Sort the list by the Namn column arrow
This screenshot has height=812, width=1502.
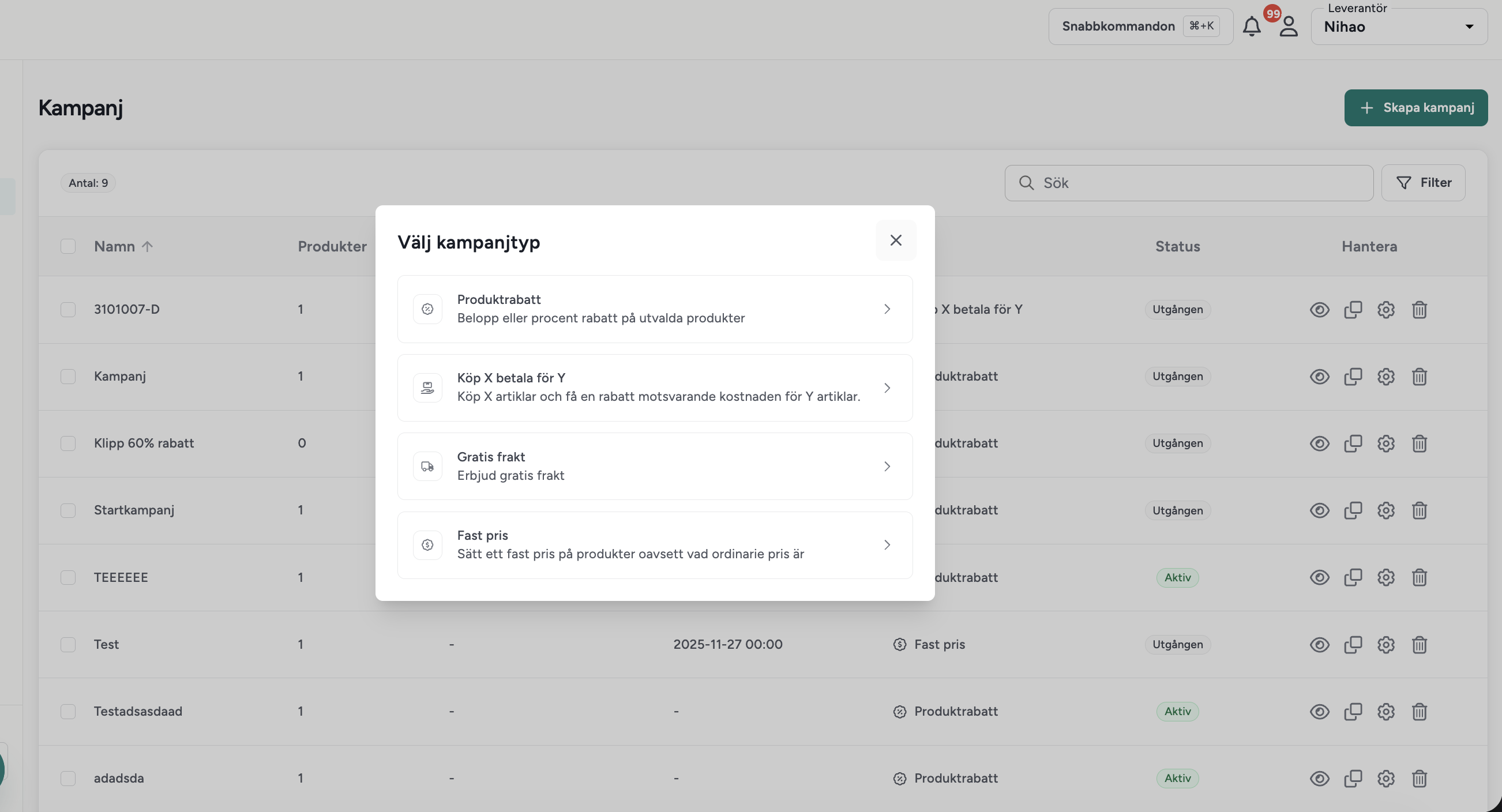pyautogui.click(x=148, y=247)
